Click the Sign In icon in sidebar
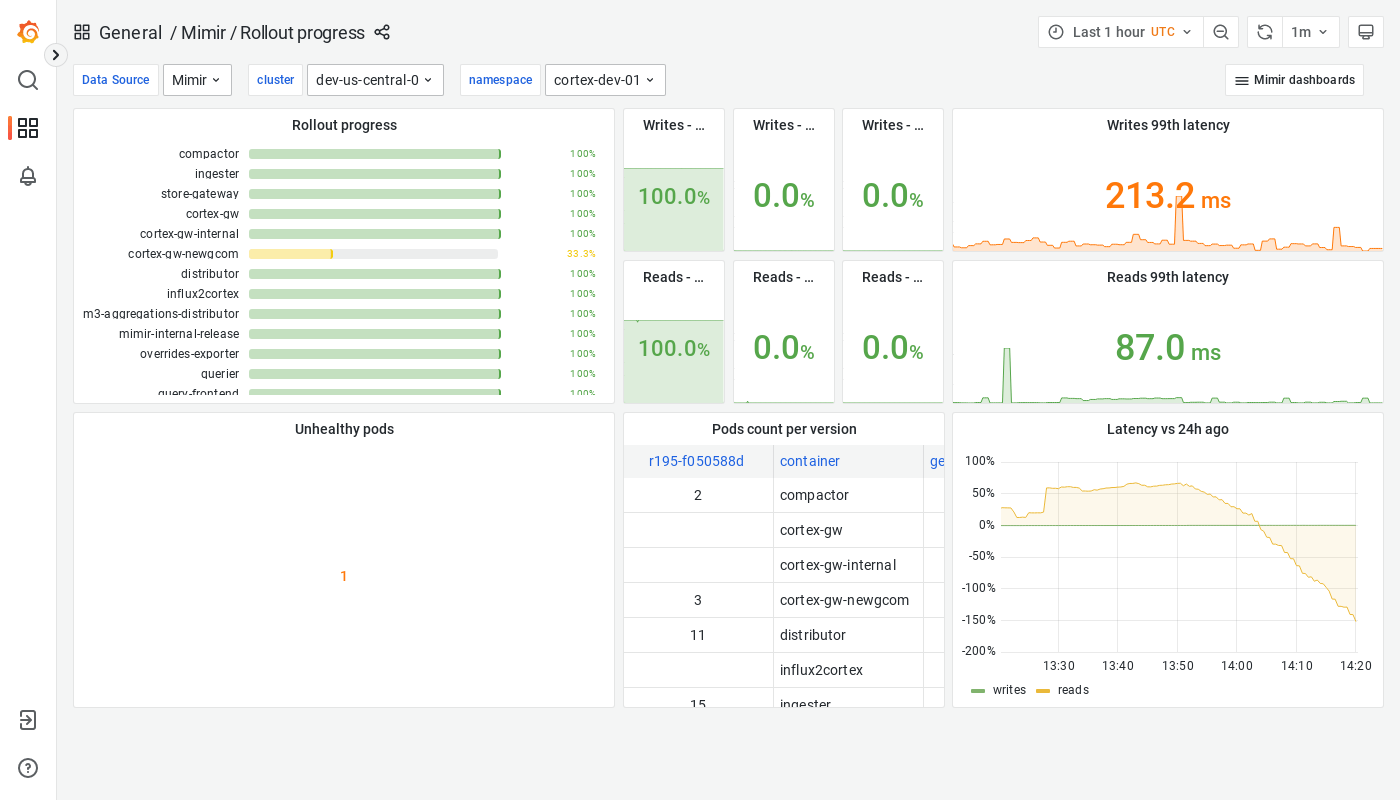 [x=28, y=720]
